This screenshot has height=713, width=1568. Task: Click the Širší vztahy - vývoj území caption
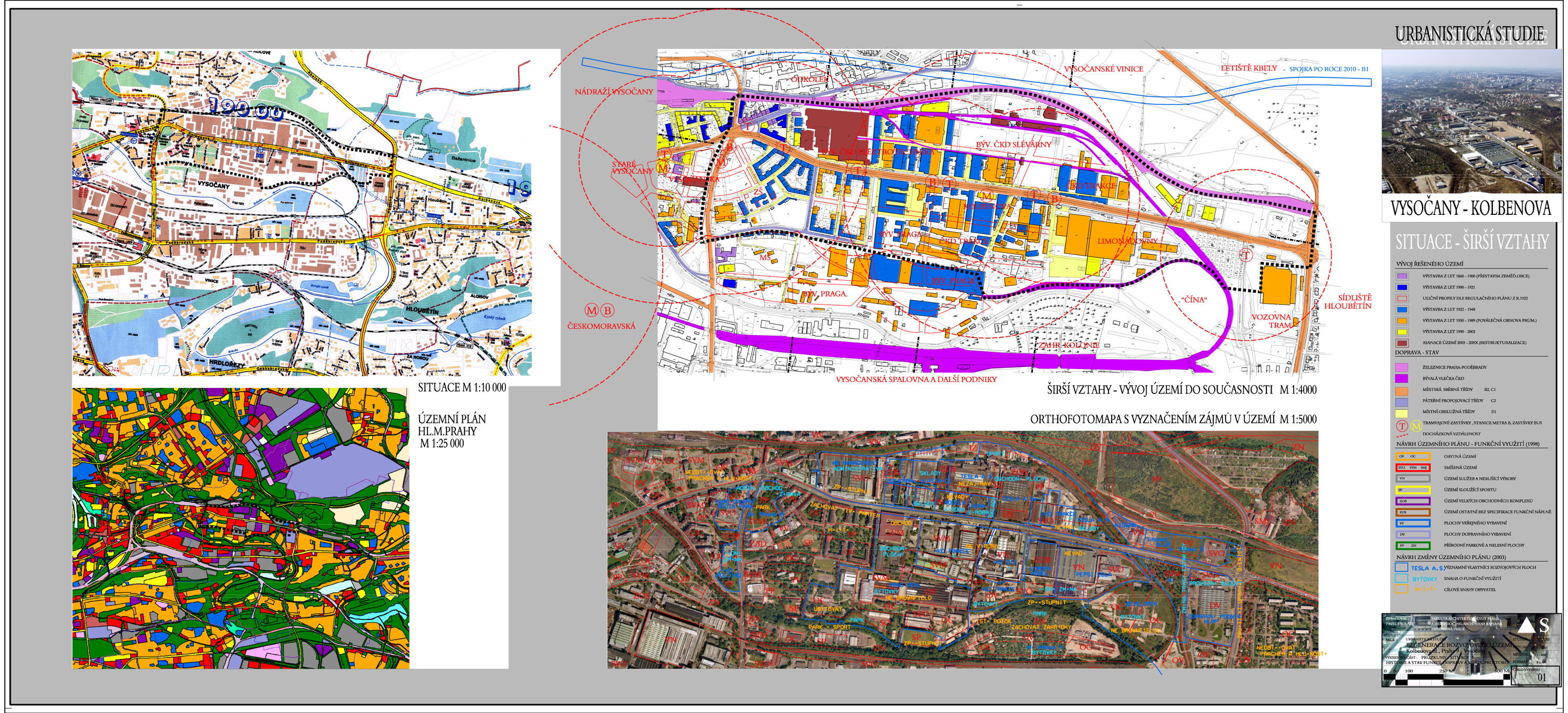(x=1181, y=389)
